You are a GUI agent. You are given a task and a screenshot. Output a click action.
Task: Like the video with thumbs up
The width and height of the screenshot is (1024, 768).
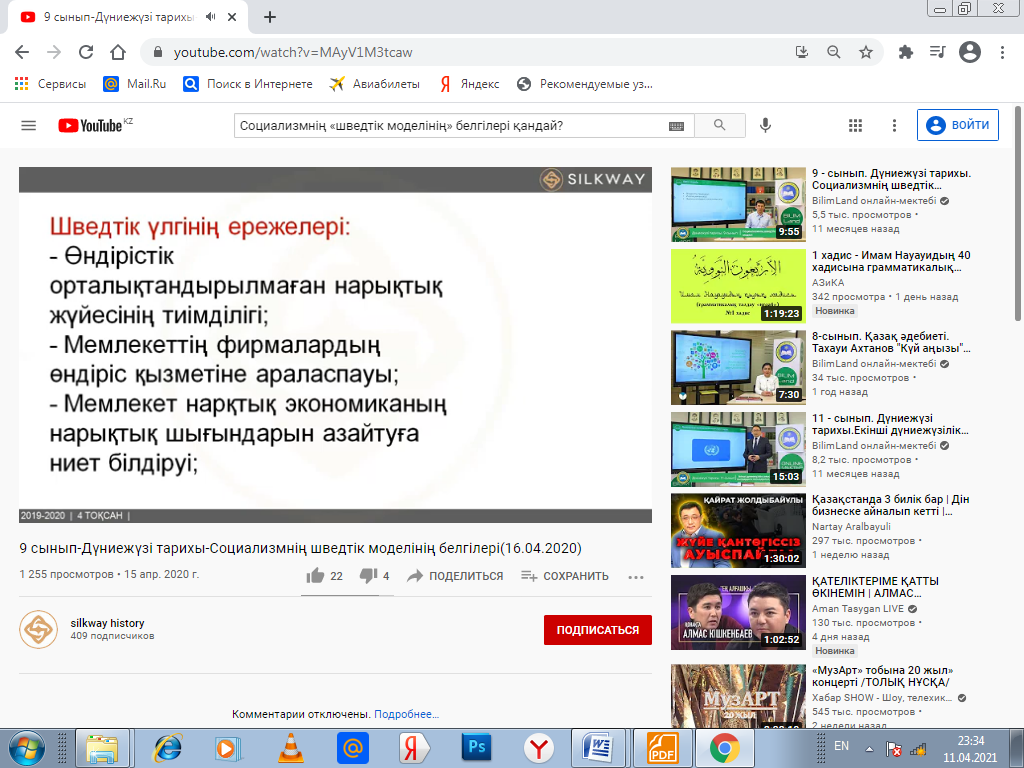point(315,576)
